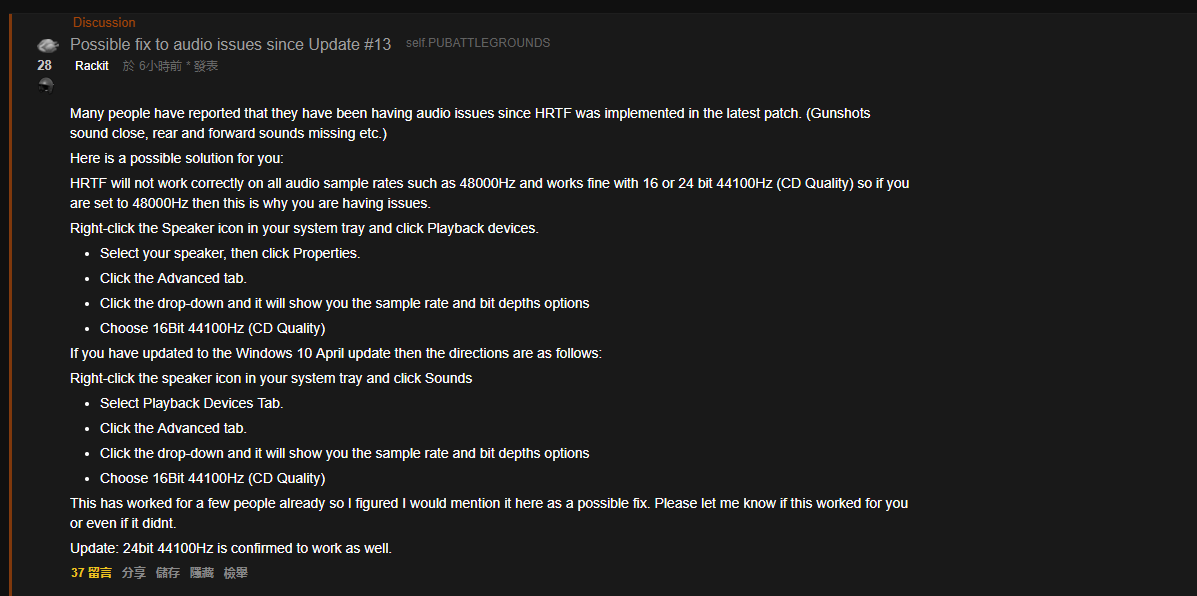Image resolution: width=1197 pixels, height=596 pixels.
Task: Click the "Update: 24bit 44100Hz is confirmed" line
Action: tap(231, 548)
